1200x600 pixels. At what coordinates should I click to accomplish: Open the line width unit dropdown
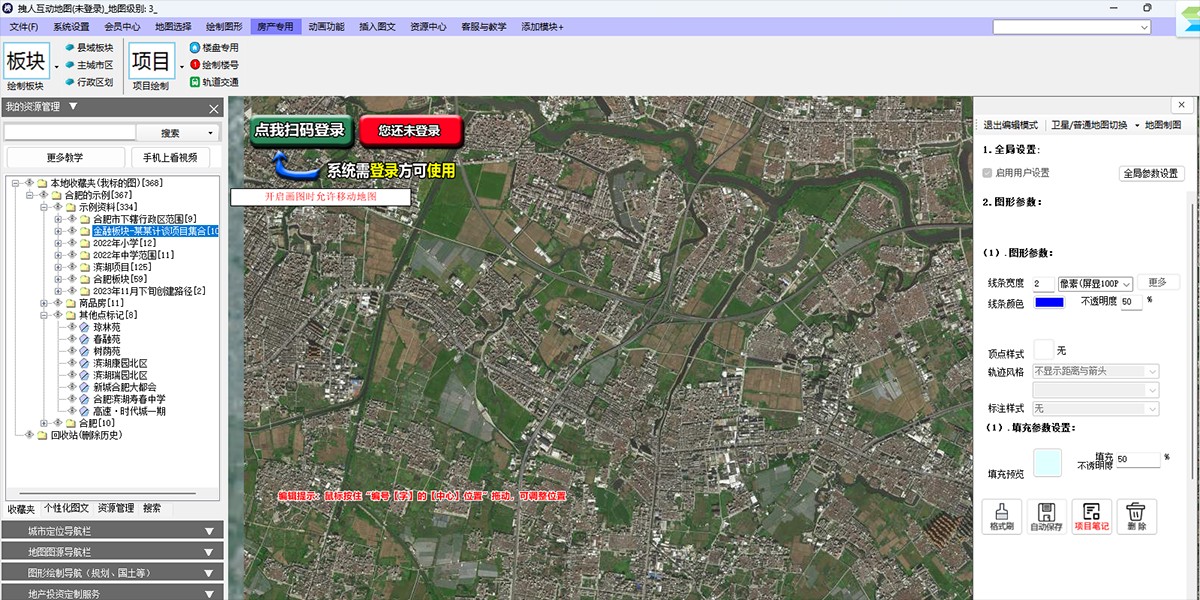click(1095, 284)
